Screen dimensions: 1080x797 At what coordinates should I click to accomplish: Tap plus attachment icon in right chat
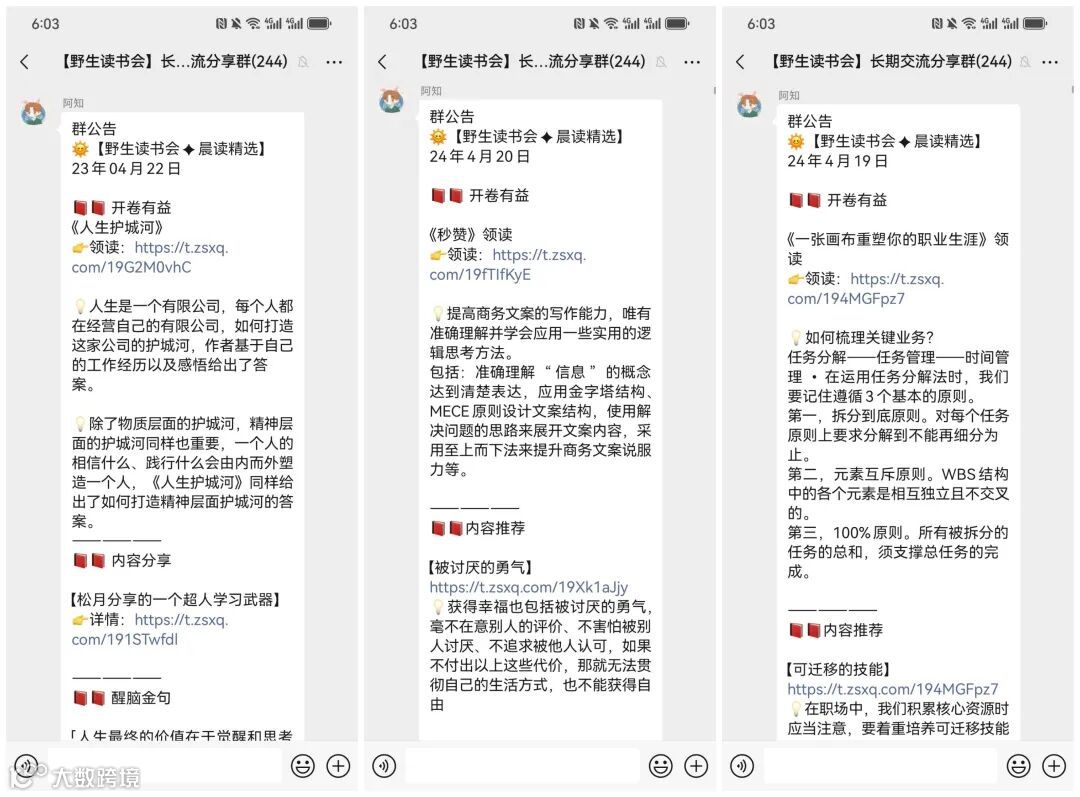[1054, 766]
